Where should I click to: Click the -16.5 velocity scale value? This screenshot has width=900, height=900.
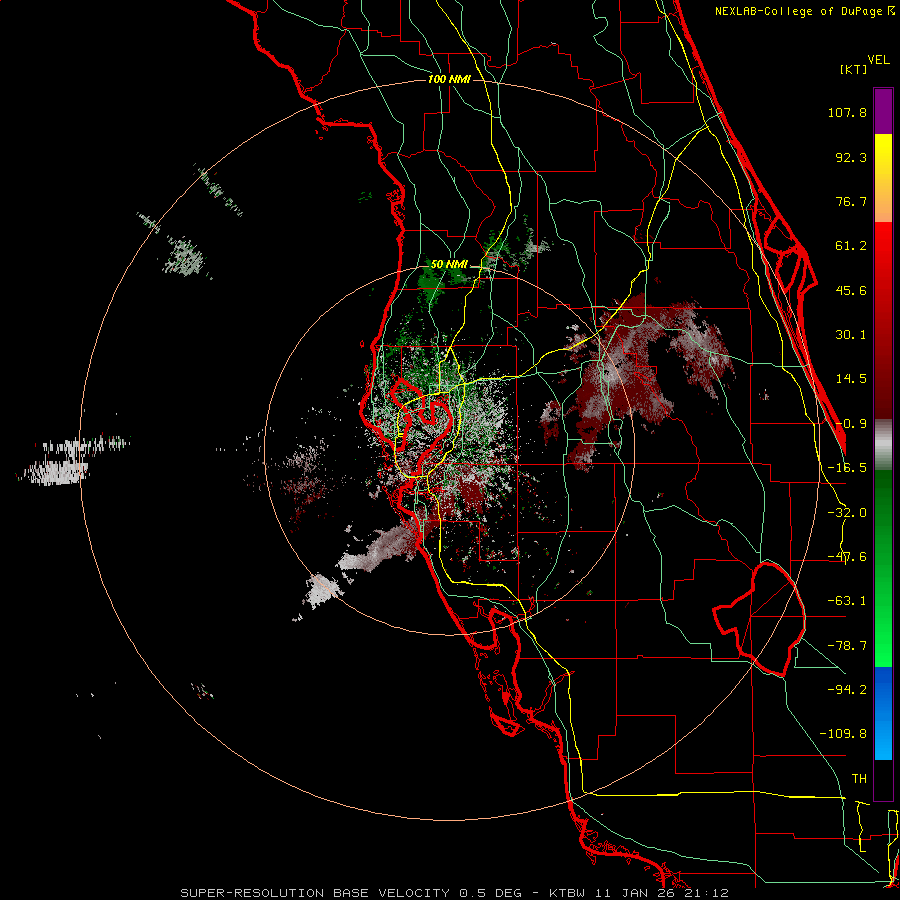847,468
